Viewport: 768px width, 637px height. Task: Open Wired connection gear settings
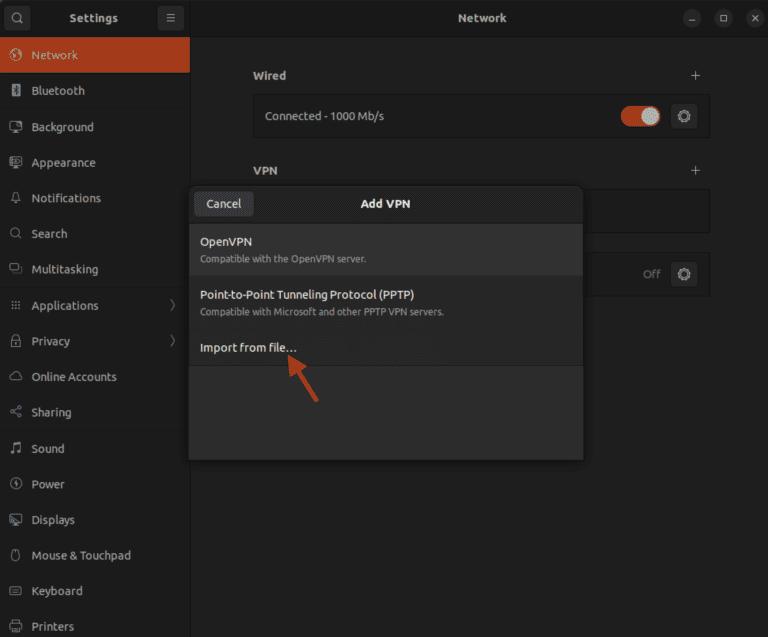click(x=684, y=116)
